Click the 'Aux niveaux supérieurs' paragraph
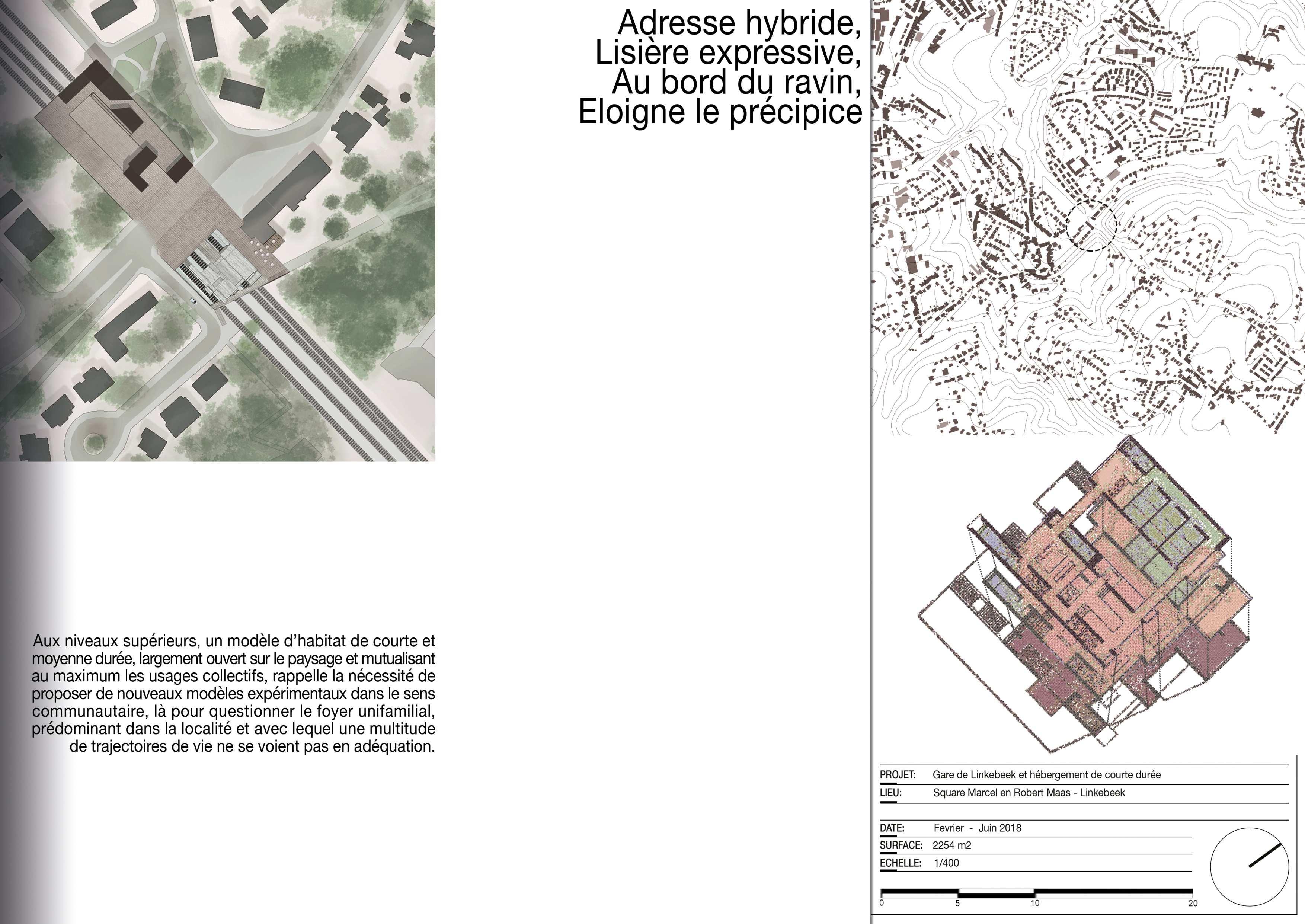Screen dimensions: 1305x924 tap(233, 694)
